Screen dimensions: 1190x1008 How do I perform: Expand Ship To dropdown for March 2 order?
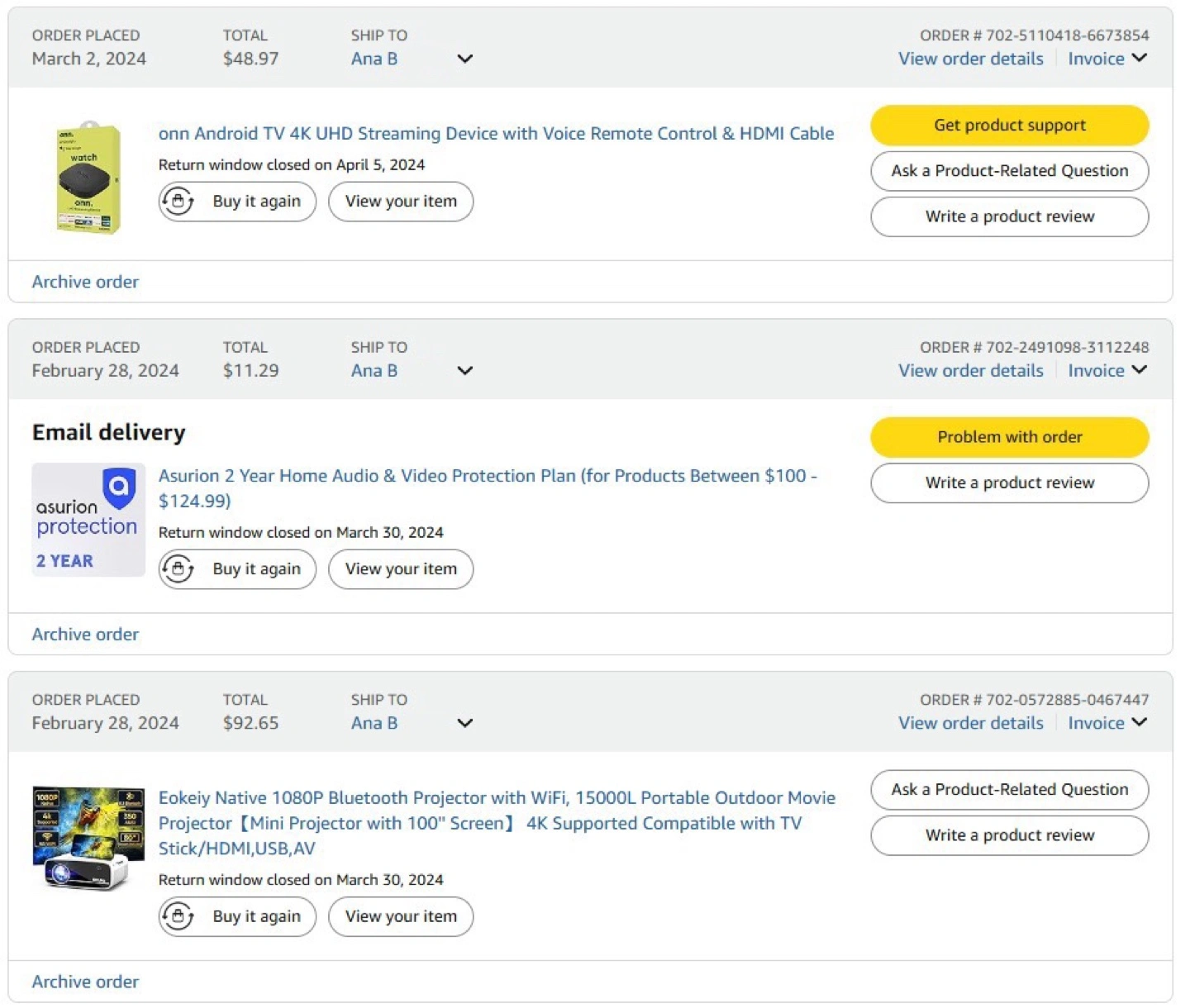tap(465, 59)
